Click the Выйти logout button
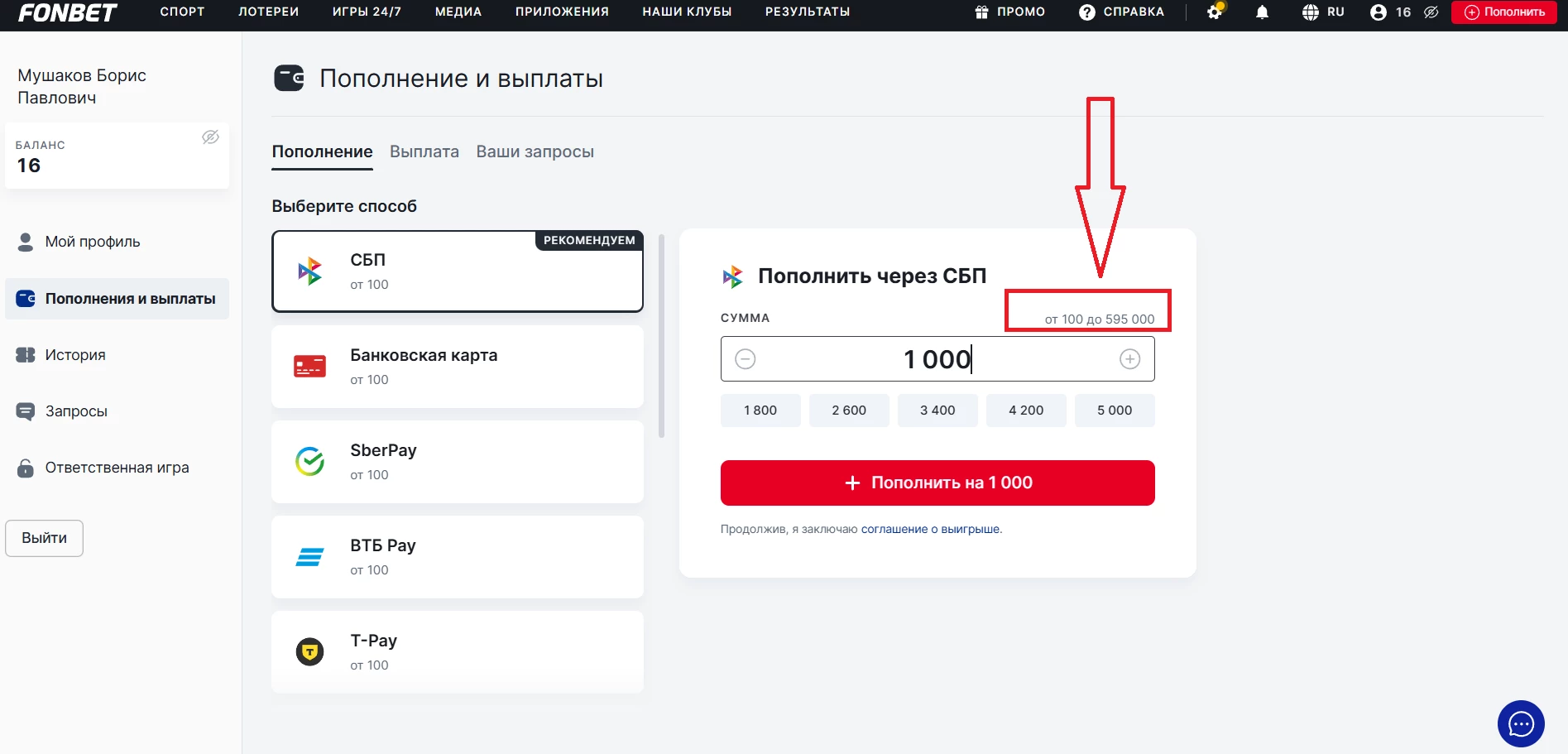Viewport: 1568px width, 754px height. click(x=44, y=538)
